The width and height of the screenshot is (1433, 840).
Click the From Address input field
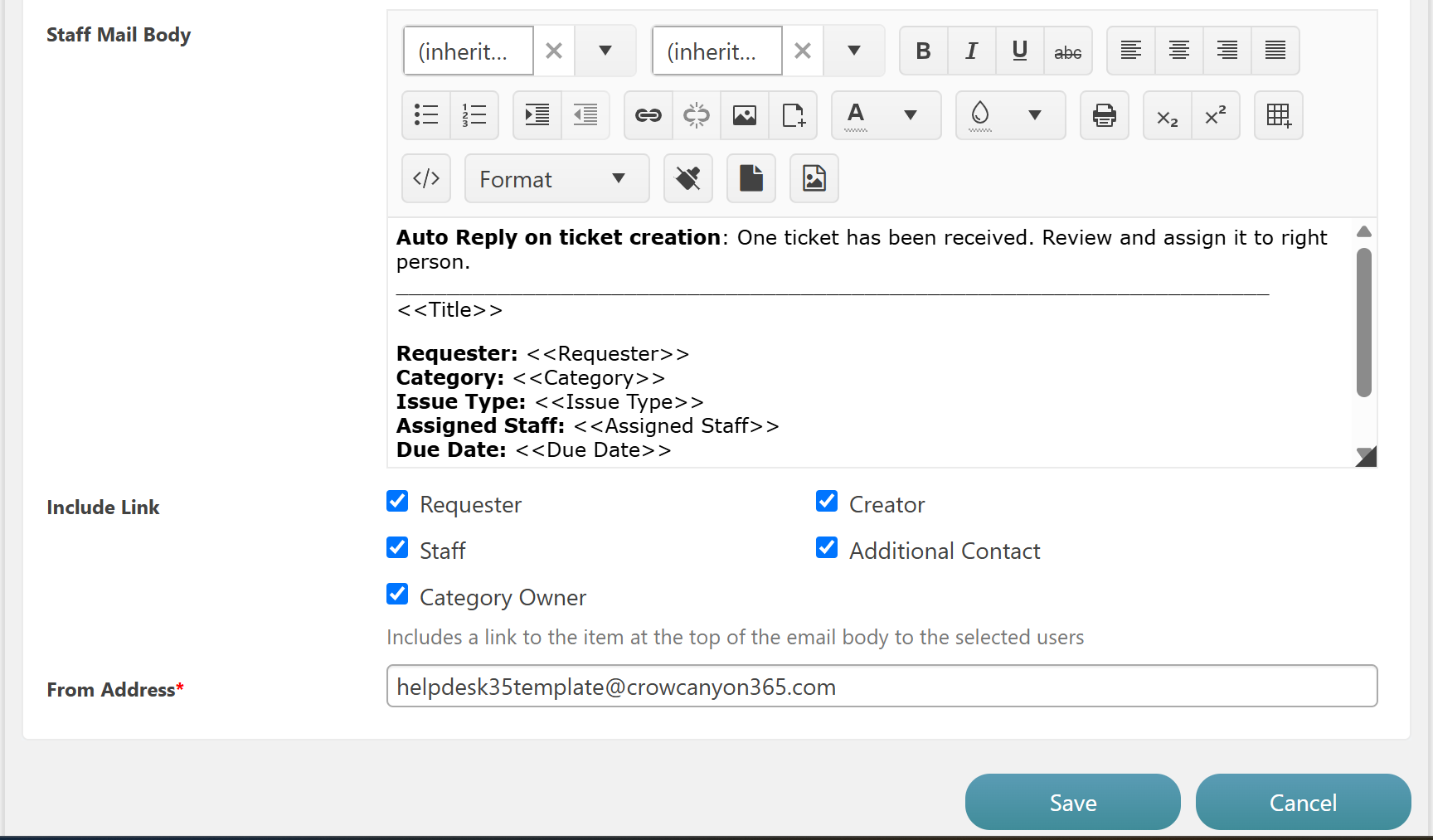click(882, 687)
